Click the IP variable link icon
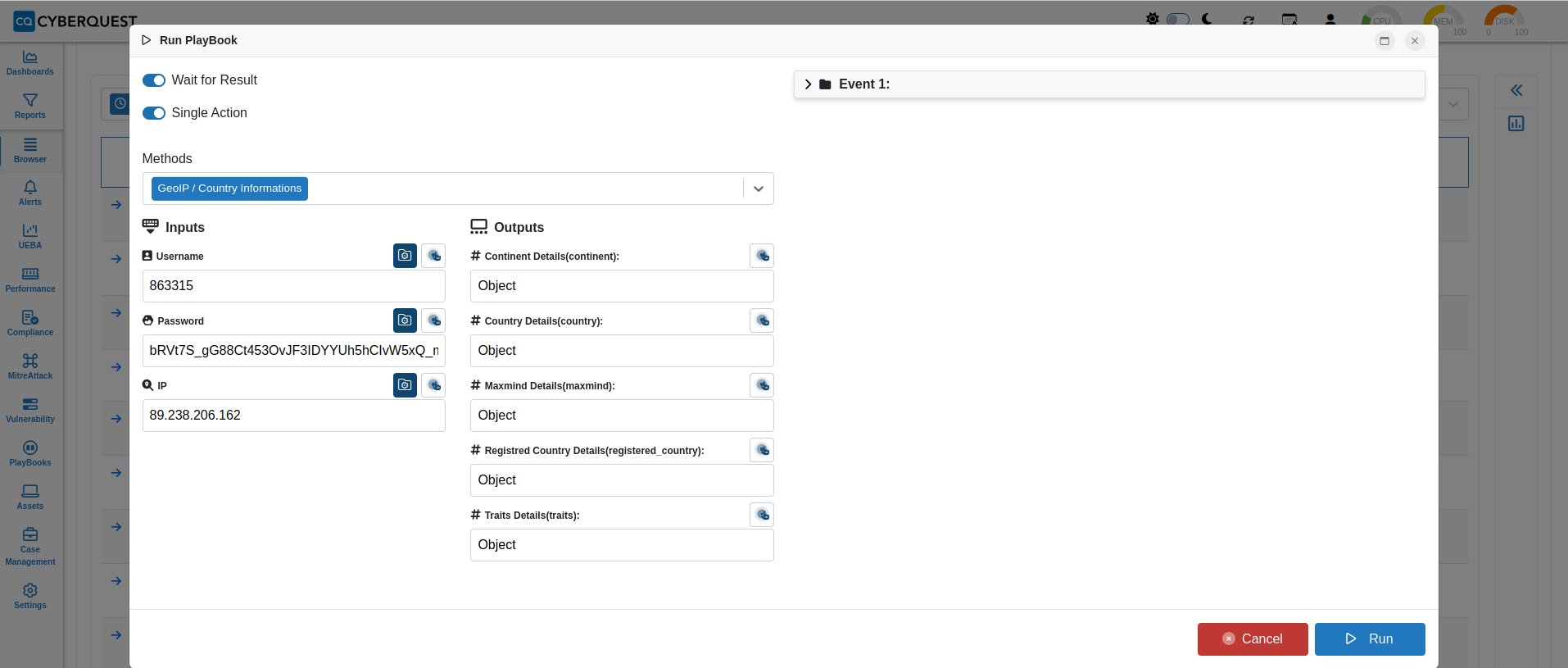The height and width of the screenshot is (668, 1568). (x=433, y=385)
